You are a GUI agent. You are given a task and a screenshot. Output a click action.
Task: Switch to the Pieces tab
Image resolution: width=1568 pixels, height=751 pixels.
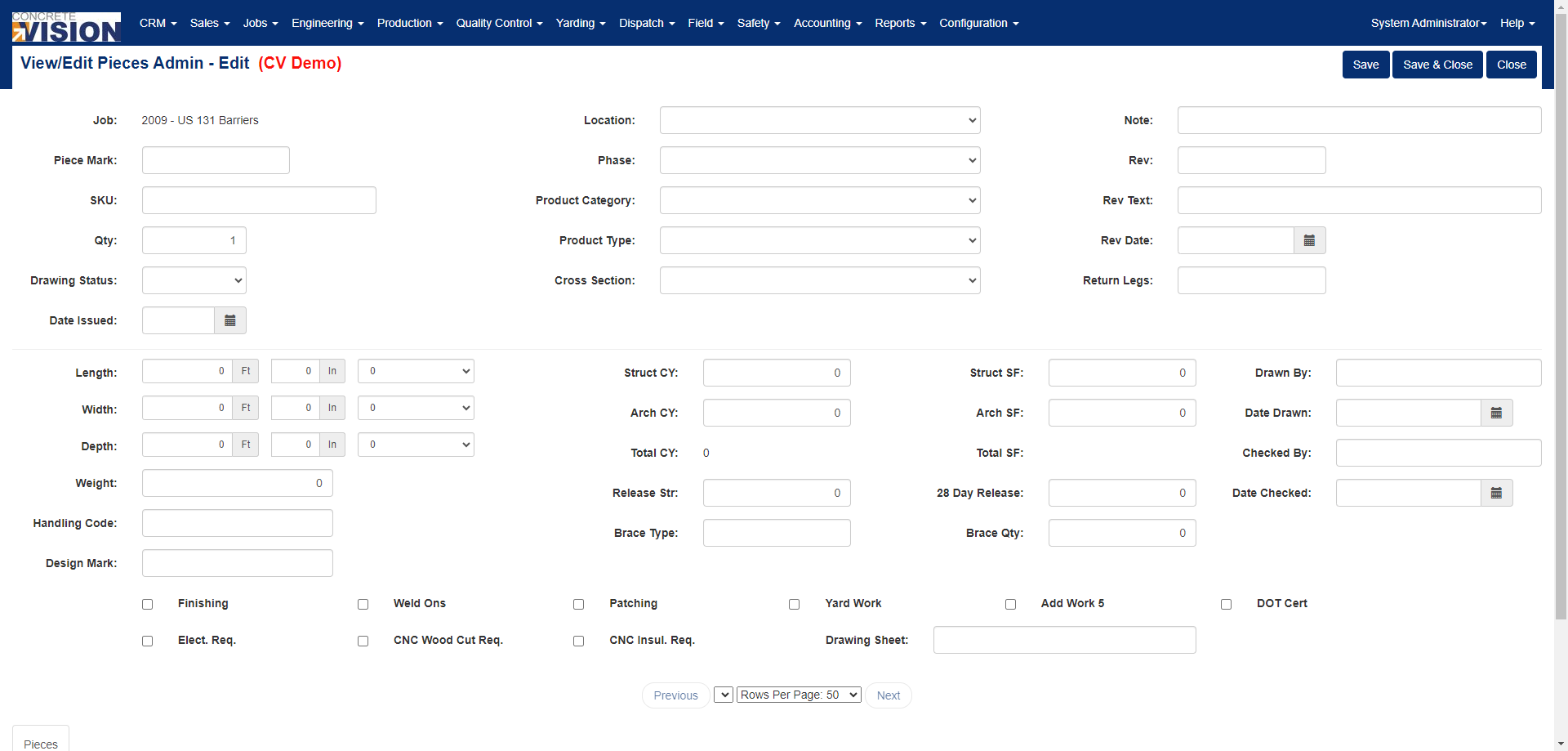click(x=41, y=740)
